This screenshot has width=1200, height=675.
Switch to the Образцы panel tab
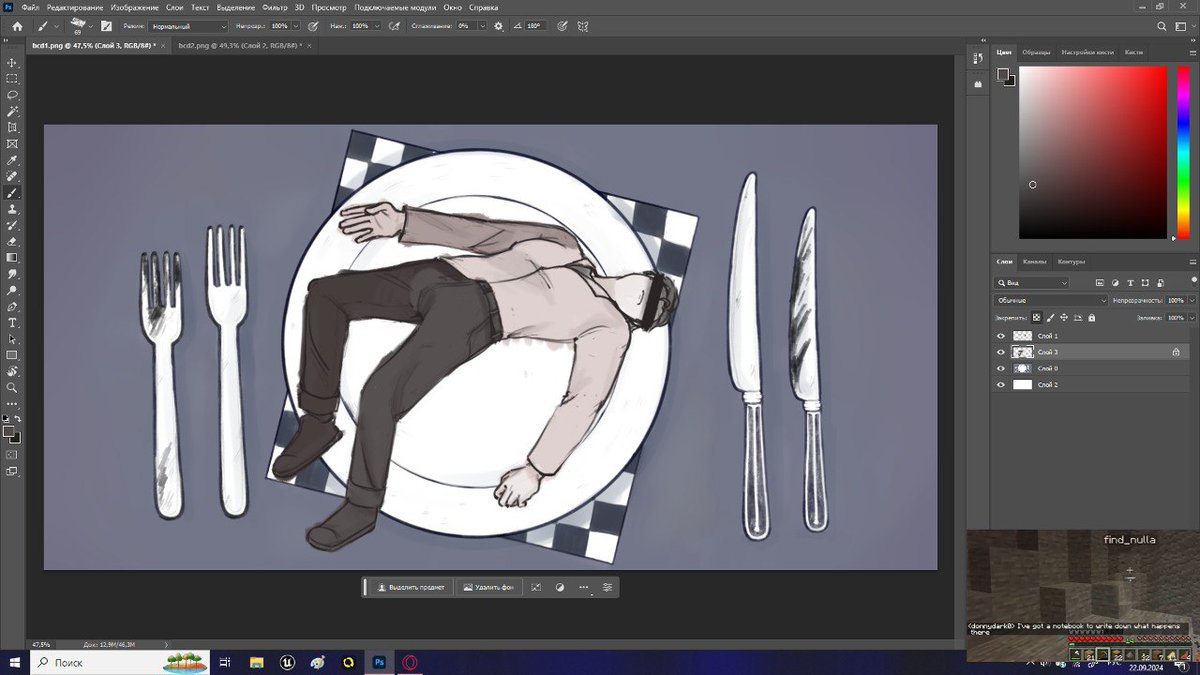(1036, 52)
